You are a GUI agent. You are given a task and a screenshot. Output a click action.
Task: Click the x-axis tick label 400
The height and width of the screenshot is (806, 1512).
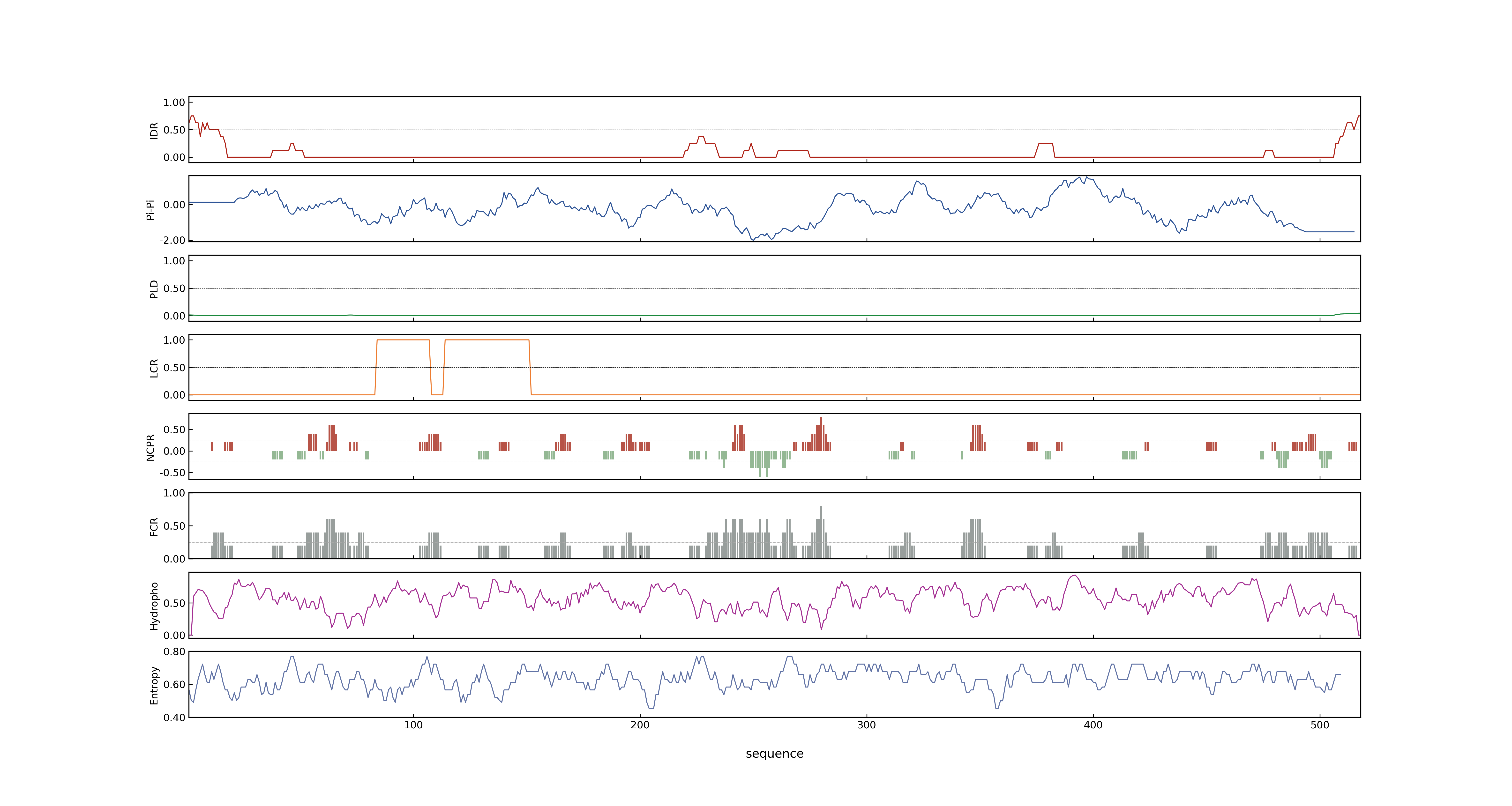(1093, 725)
